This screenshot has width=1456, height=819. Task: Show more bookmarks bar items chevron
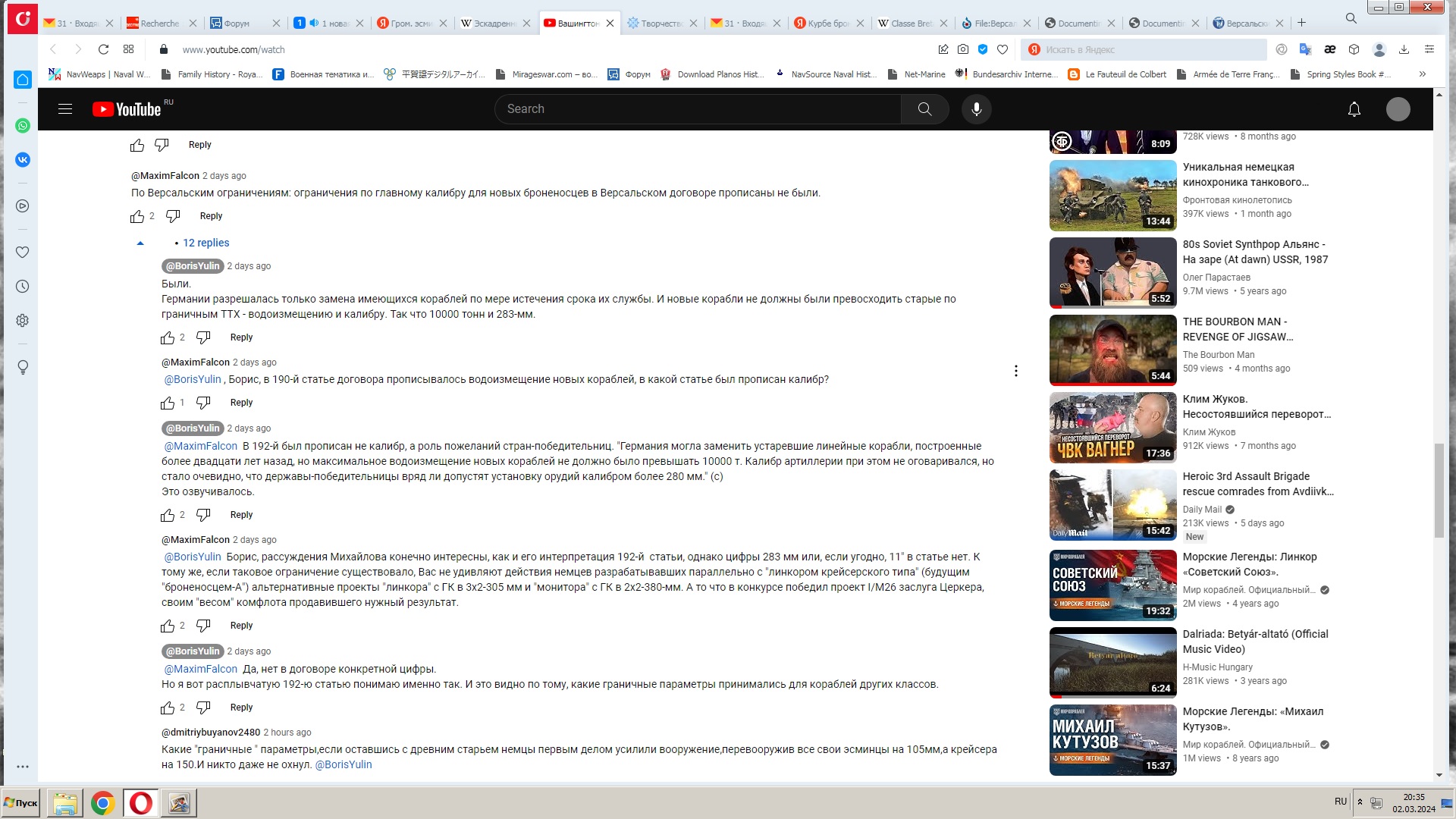[1423, 74]
